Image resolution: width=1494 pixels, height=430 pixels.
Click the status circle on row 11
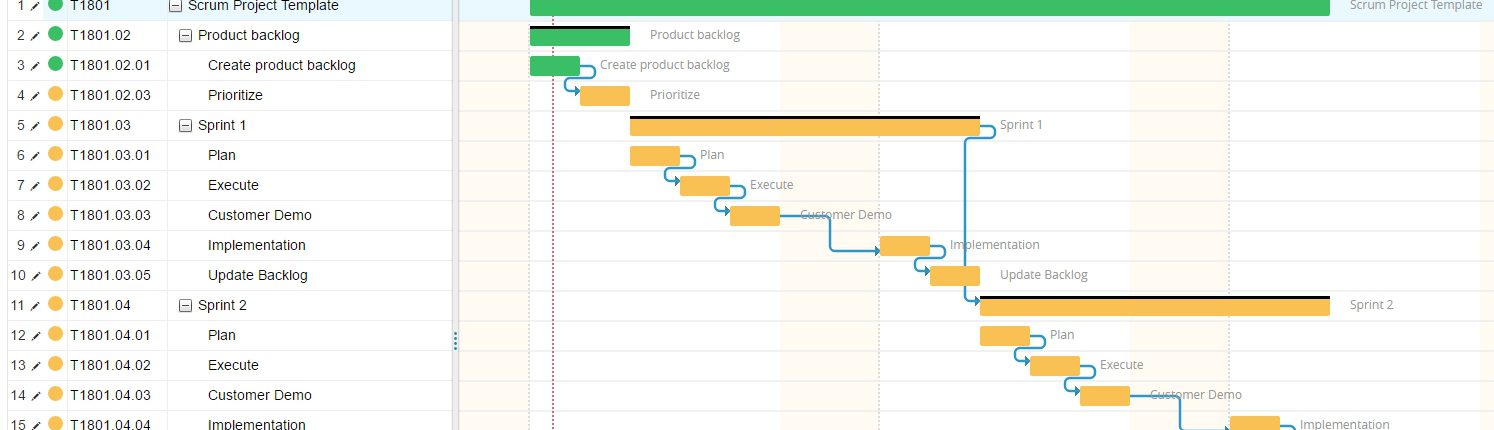tap(55, 305)
